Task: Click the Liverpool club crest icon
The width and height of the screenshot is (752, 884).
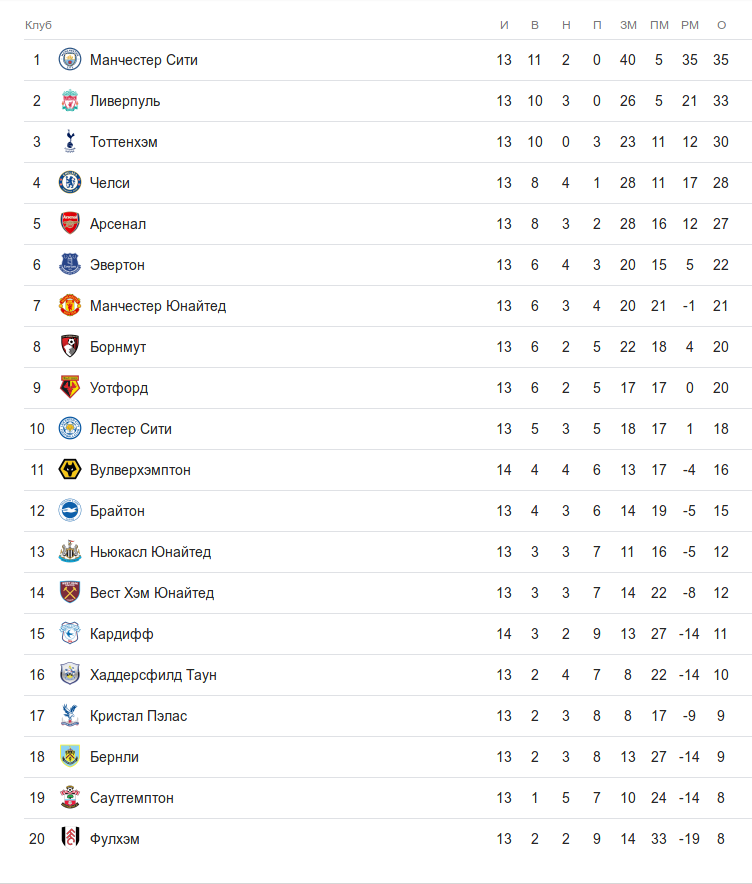Action: pos(69,101)
